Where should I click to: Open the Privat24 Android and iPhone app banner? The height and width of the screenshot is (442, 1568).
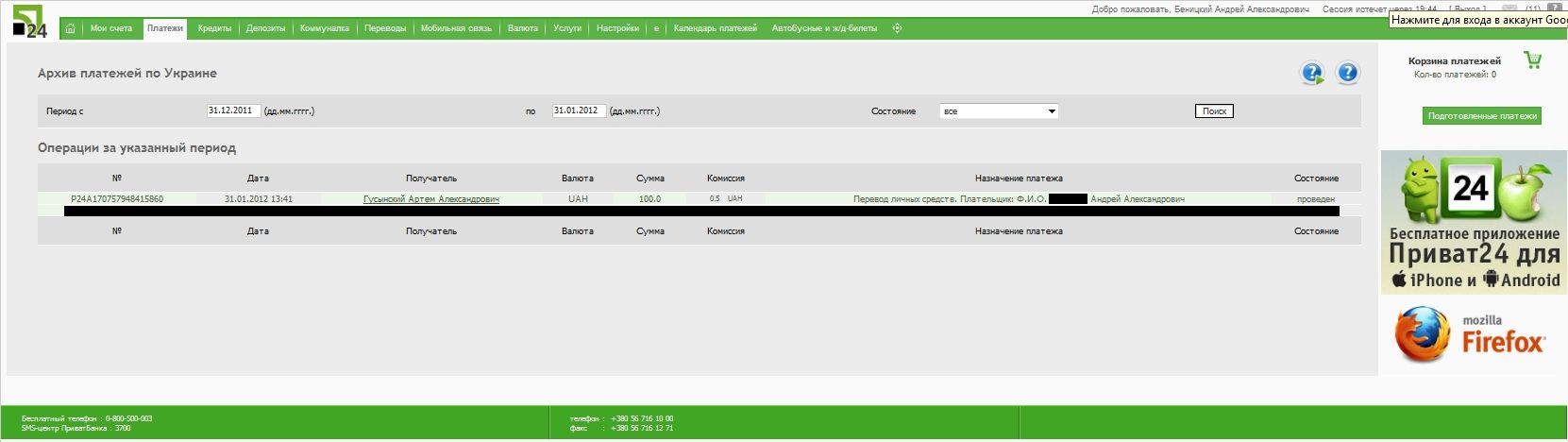[1474, 222]
